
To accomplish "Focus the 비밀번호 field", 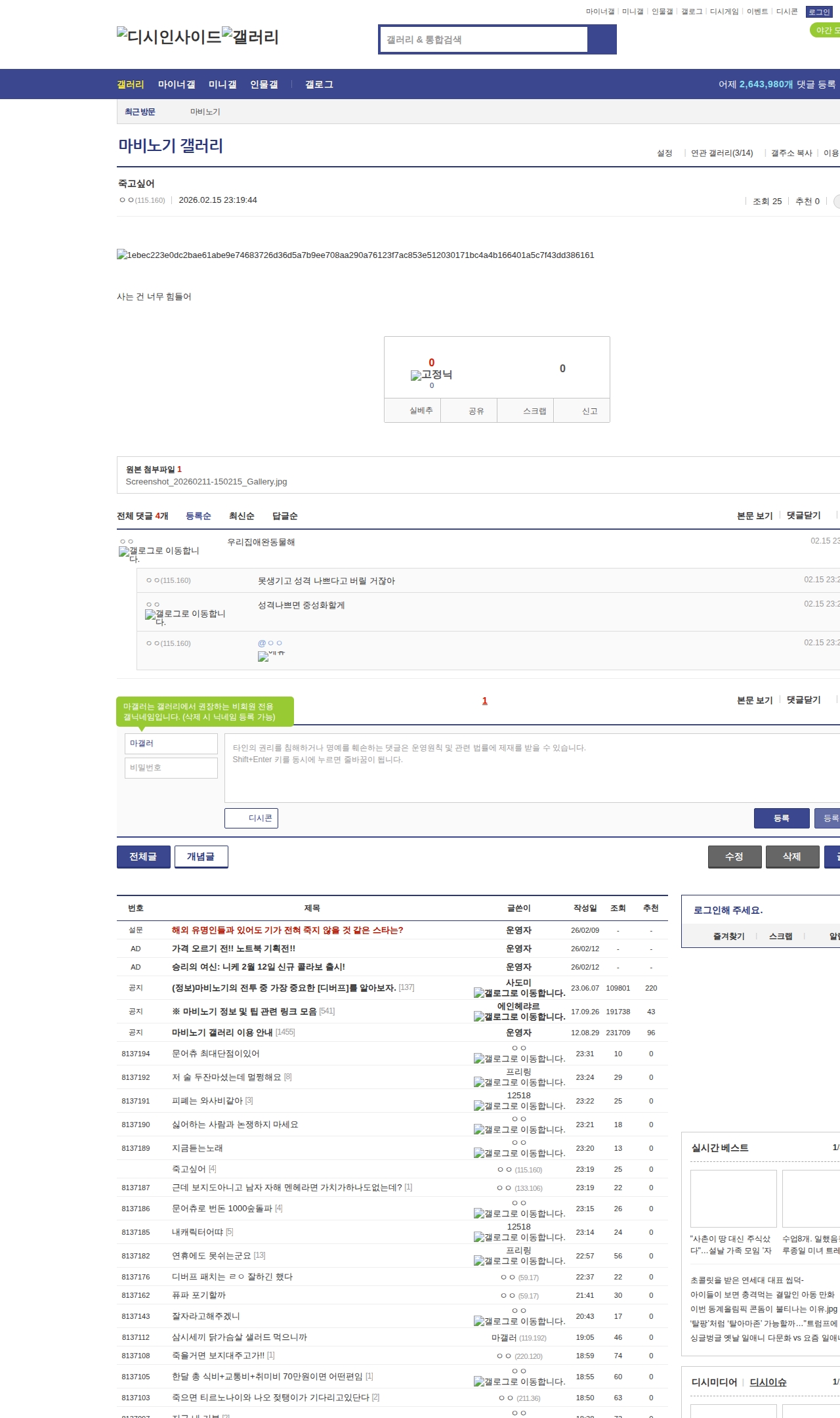I will (171, 768).
